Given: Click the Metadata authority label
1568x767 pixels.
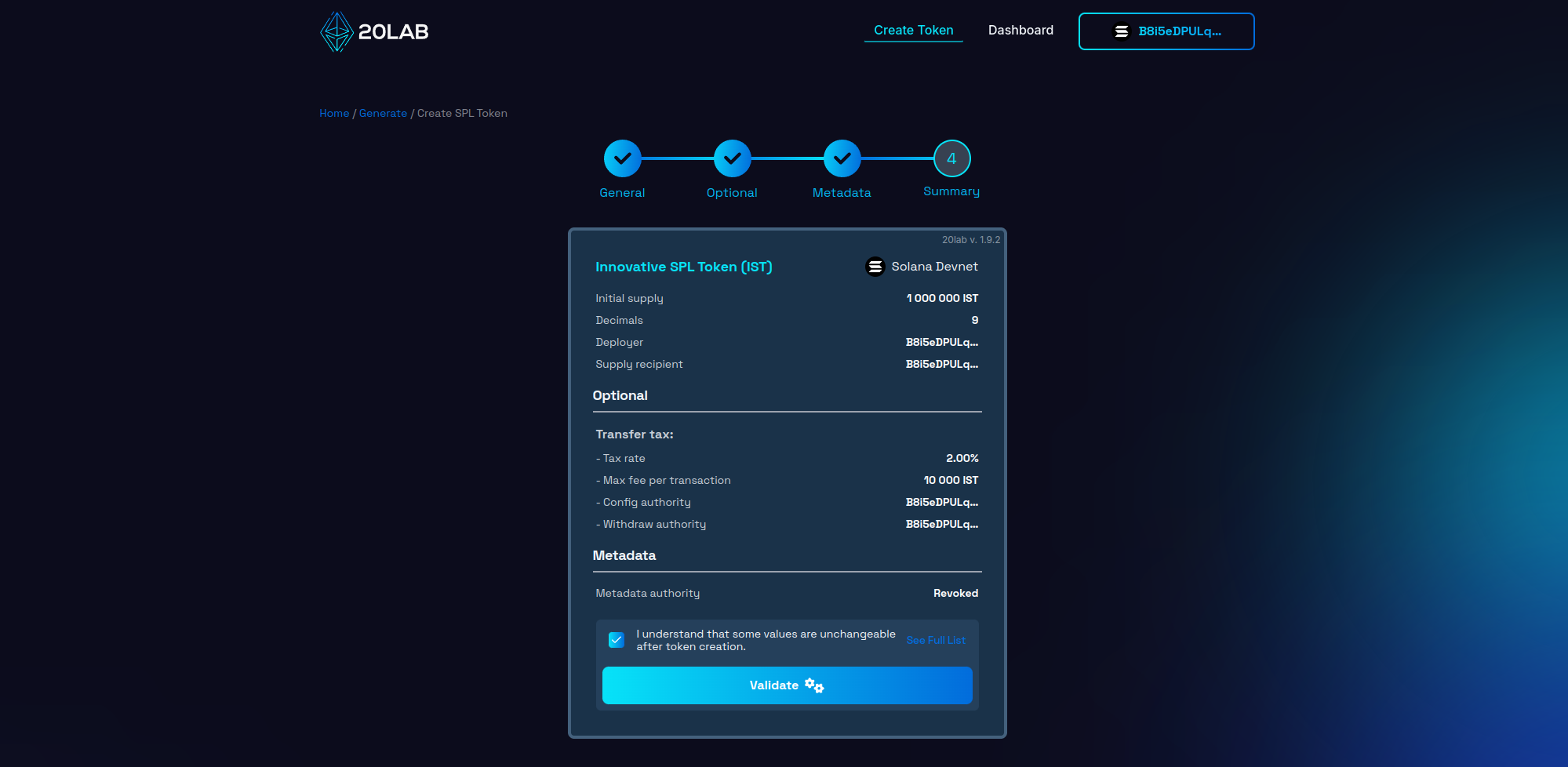Looking at the screenshot, I should click(648, 593).
